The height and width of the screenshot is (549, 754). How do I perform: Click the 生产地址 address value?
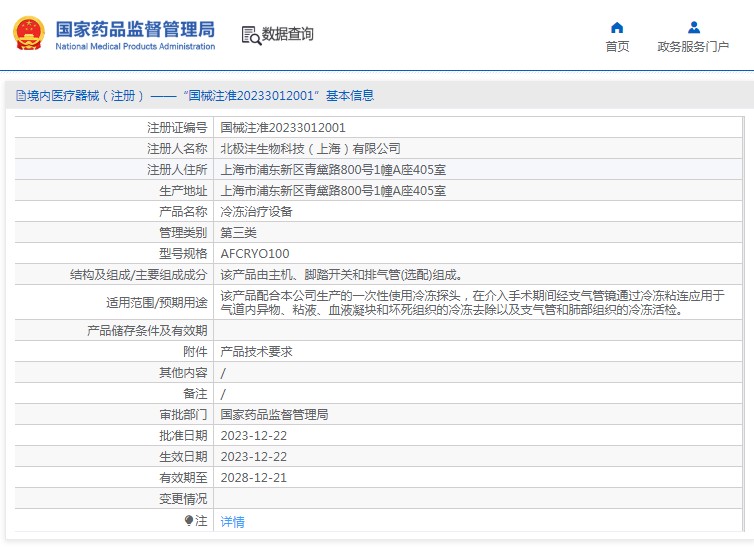pyautogui.click(x=333, y=191)
